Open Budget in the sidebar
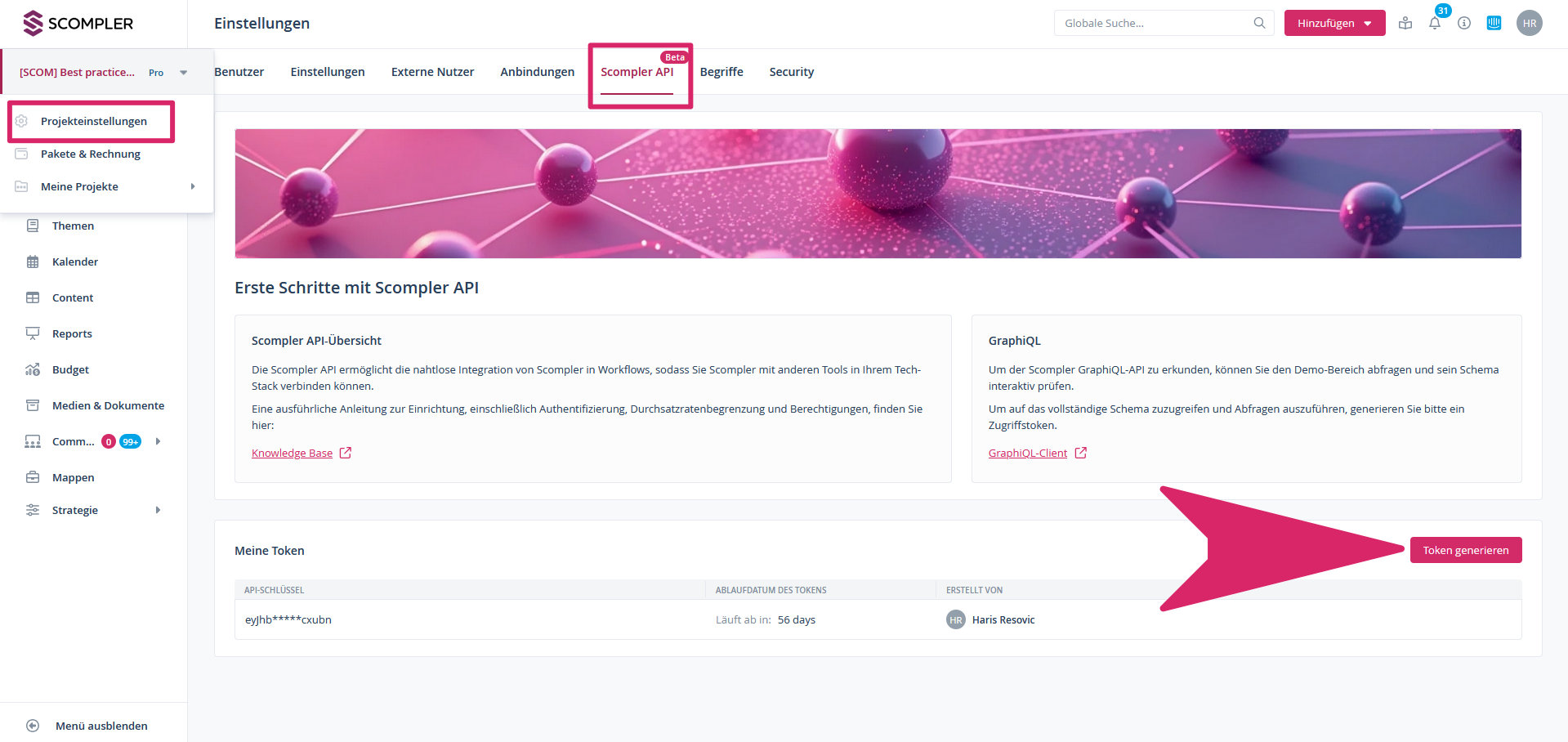Viewport: 1568px width, 742px height. [70, 370]
